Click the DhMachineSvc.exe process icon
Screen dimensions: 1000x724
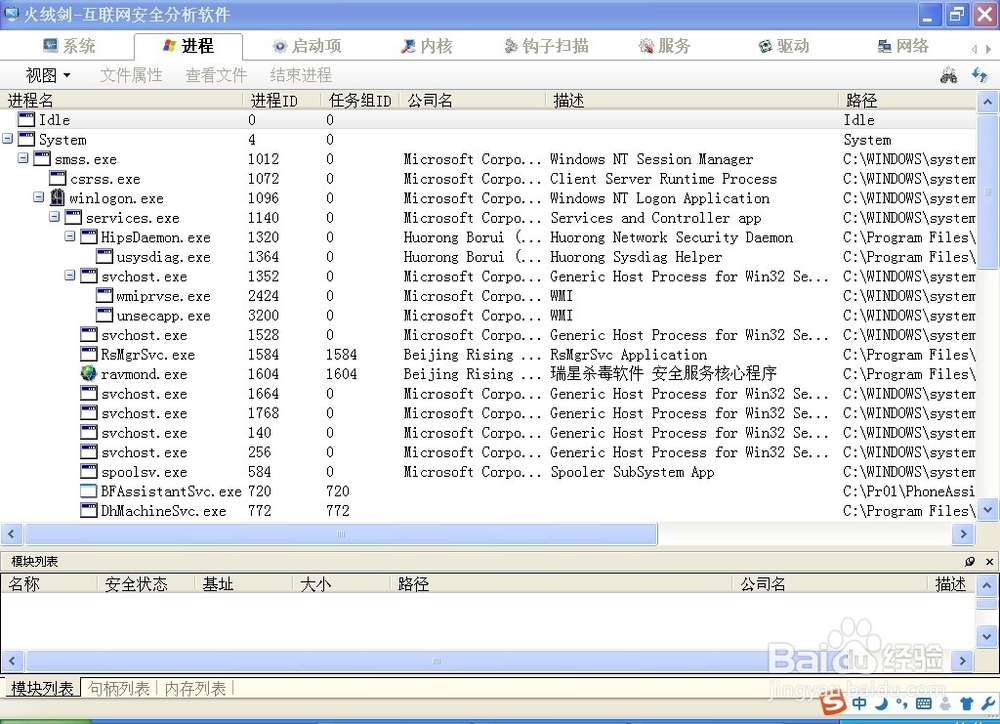tap(89, 510)
